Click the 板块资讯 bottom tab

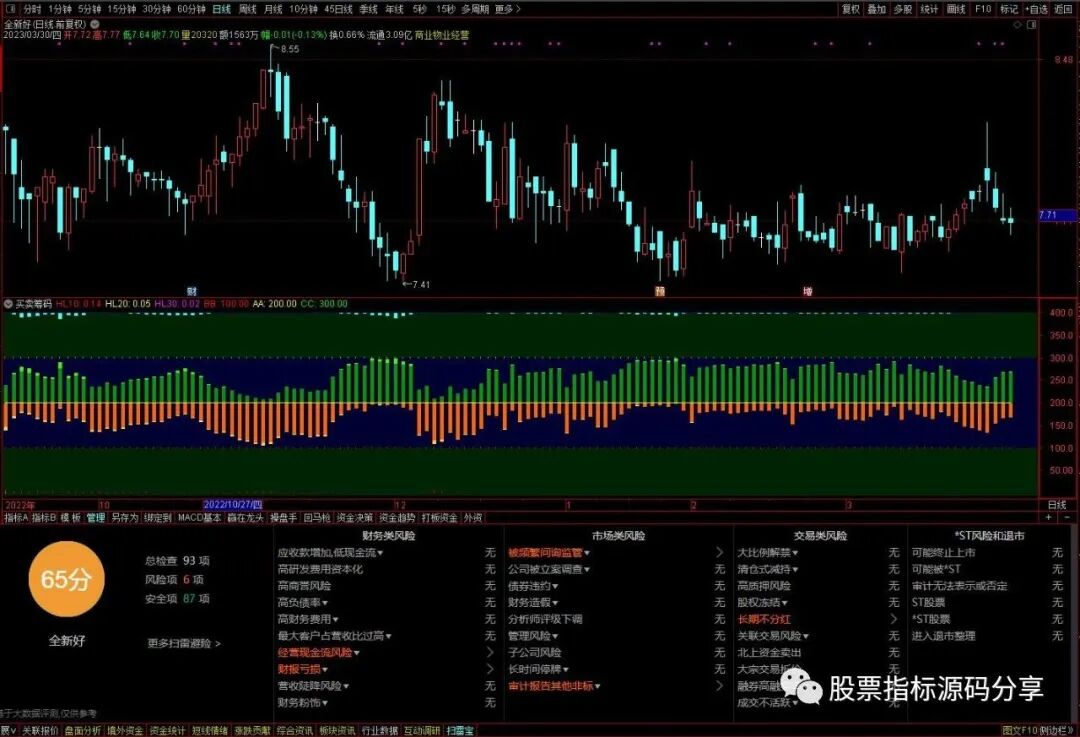337,731
